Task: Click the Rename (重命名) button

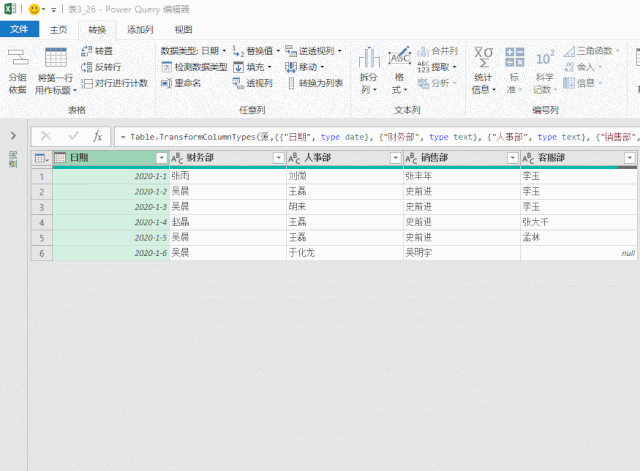Action: 181,83
